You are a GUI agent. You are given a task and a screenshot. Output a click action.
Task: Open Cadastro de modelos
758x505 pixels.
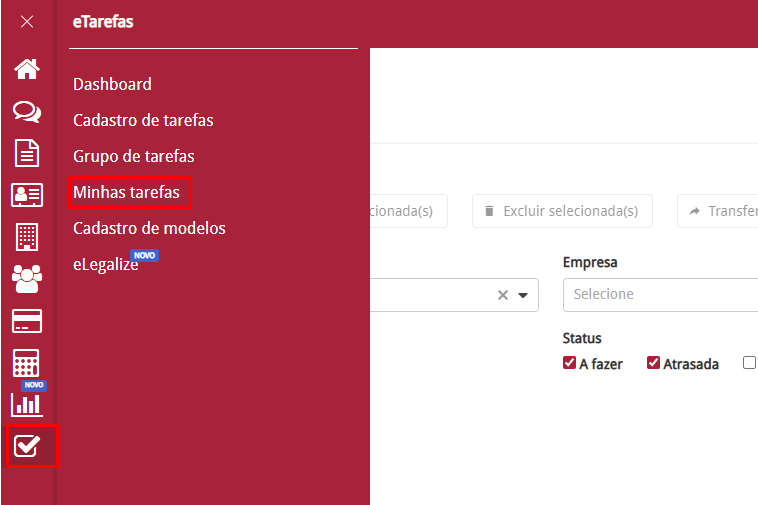click(149, 228)
